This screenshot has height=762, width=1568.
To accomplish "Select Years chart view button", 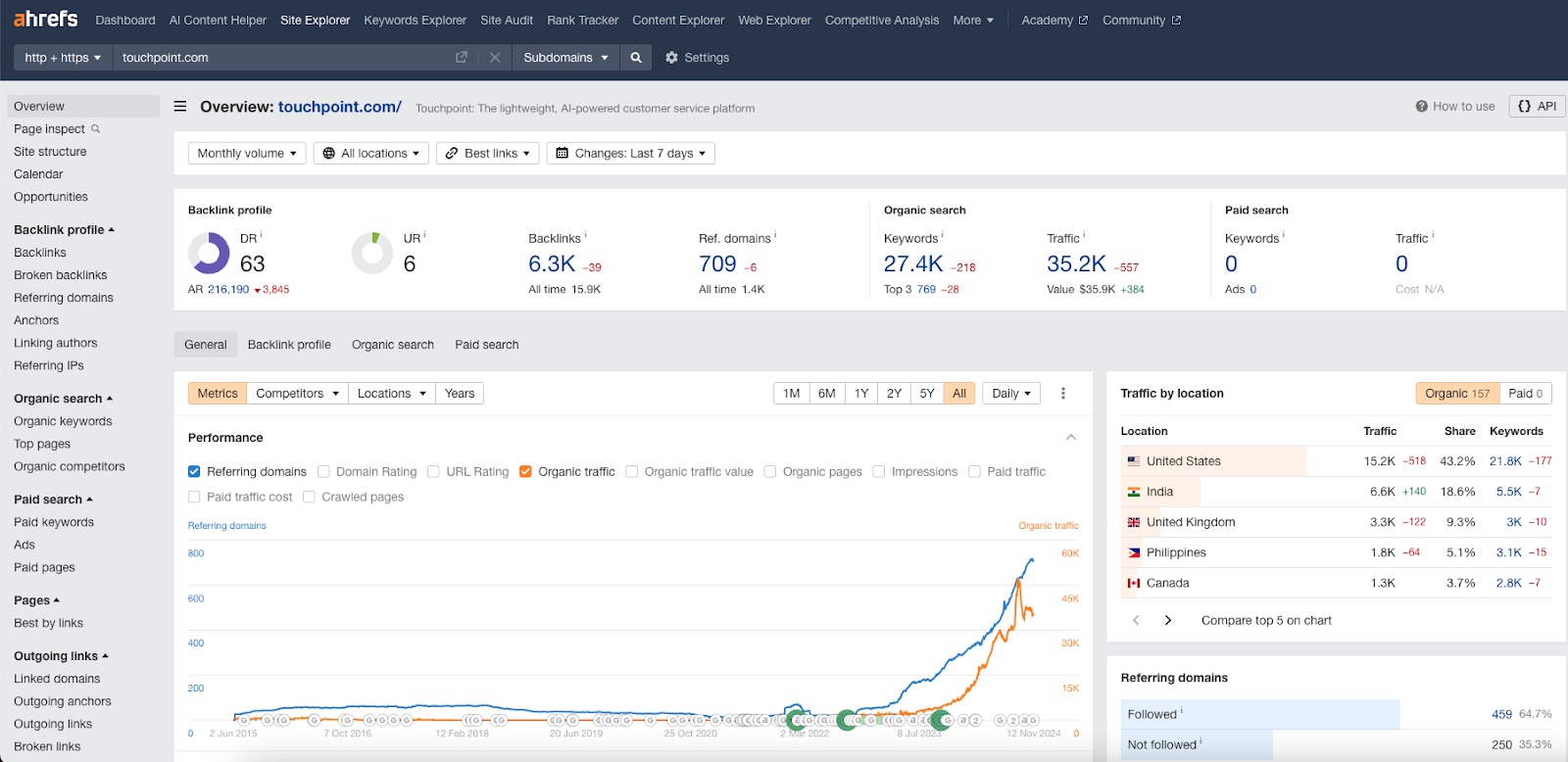I will tap(460, 393).
